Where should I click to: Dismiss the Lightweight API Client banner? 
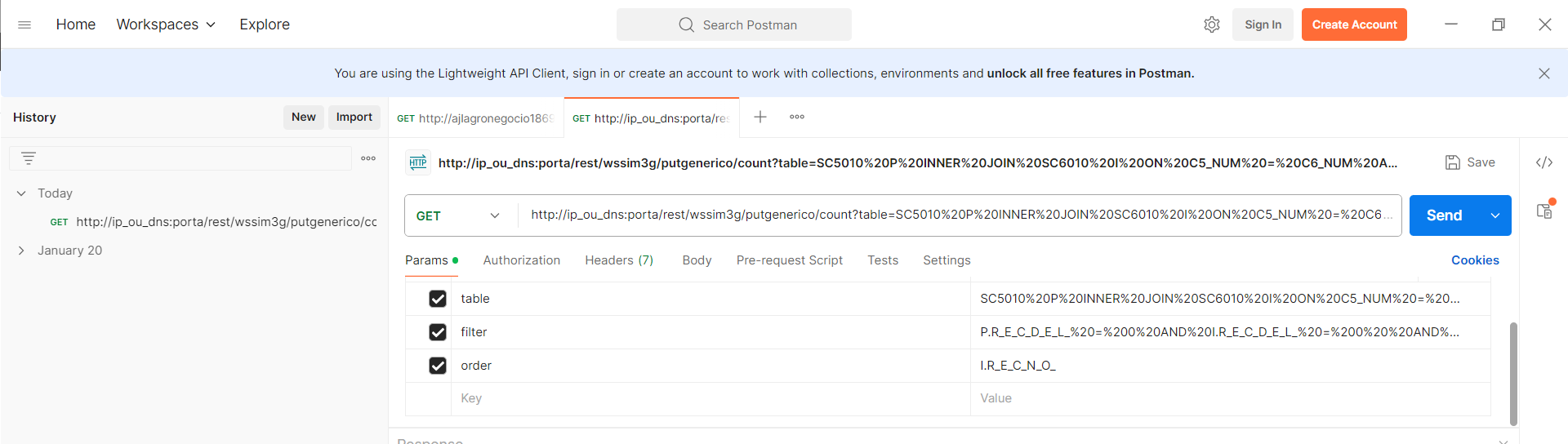[1544, 73]
